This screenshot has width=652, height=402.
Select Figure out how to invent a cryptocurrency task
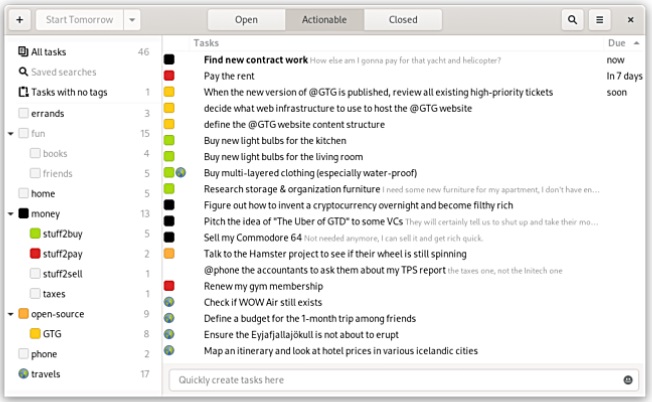coord(403,205)
